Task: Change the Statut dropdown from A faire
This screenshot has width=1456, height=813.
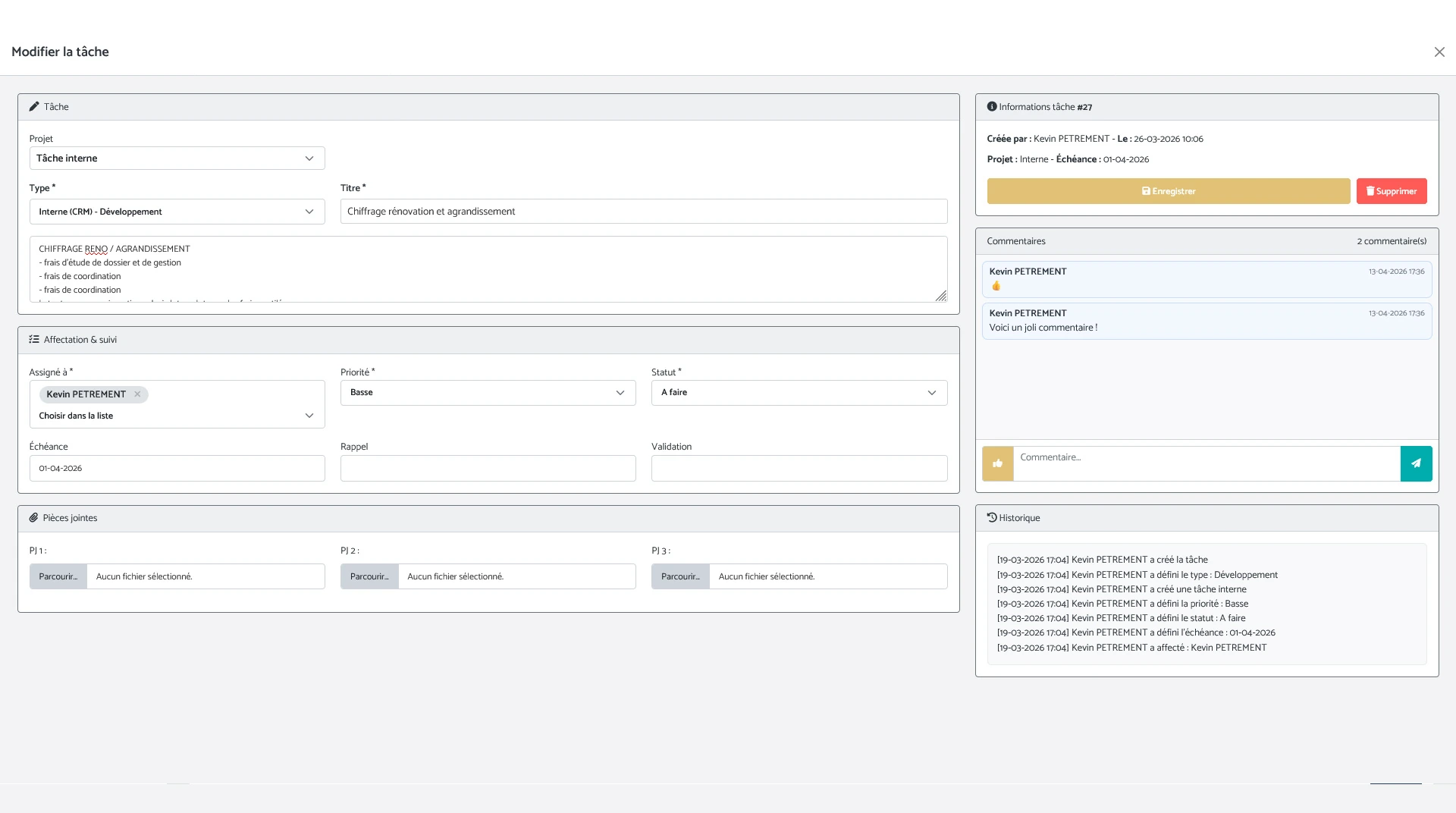Action: coord(799,393)
